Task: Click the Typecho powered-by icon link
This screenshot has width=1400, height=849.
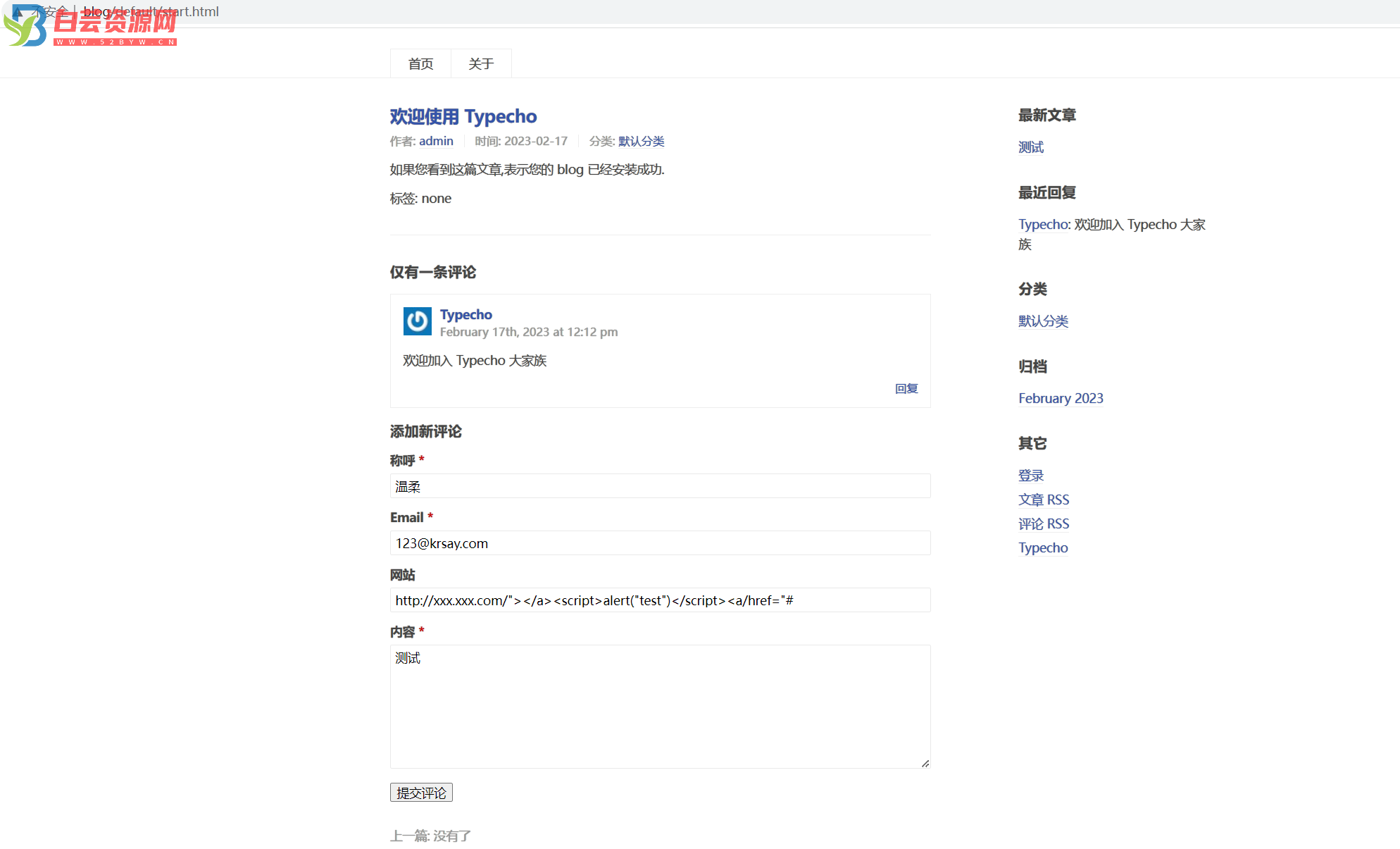Action: pyautogui.click(x=1043, y=547)
